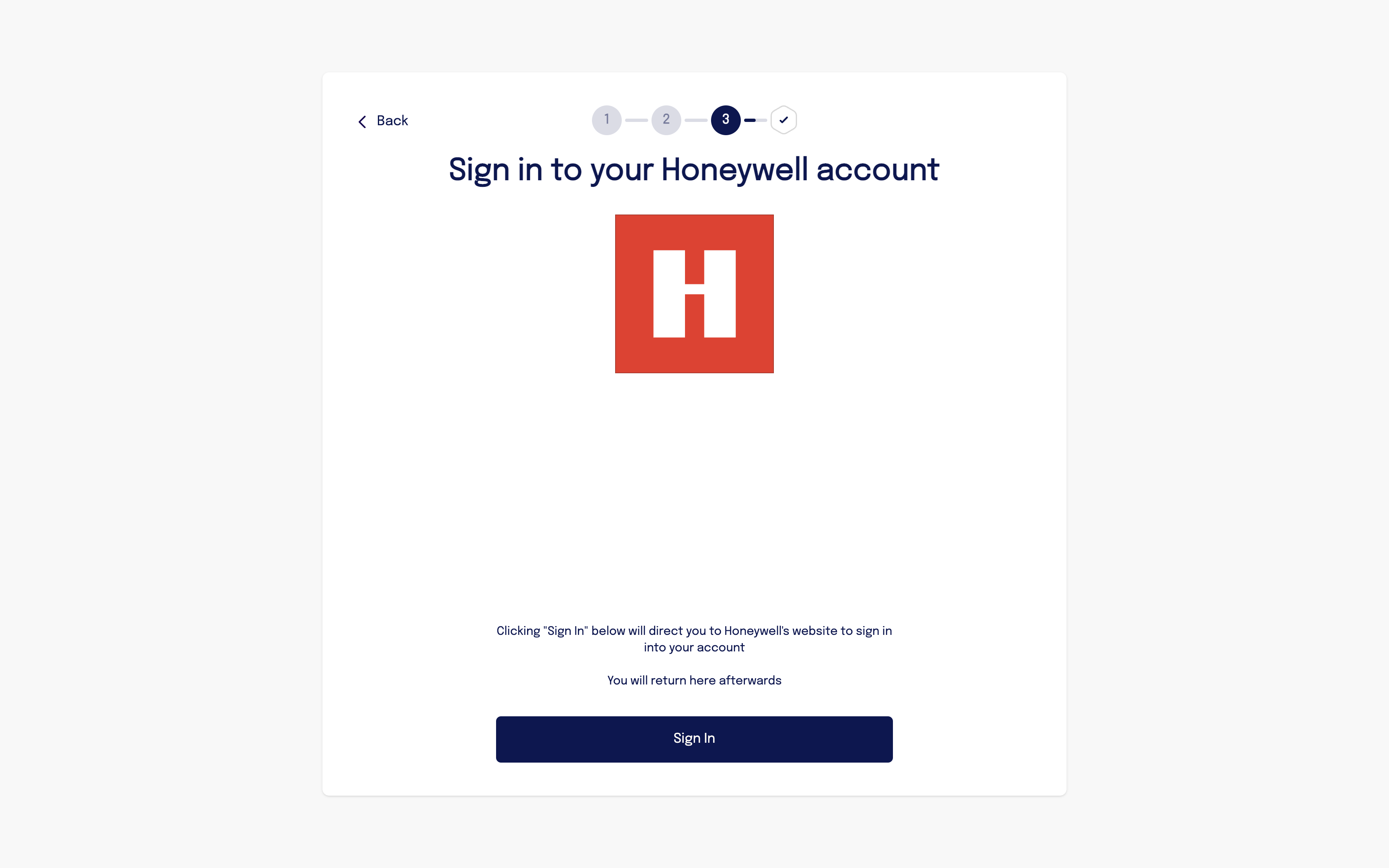Click step 1 circle indicator

606,120
